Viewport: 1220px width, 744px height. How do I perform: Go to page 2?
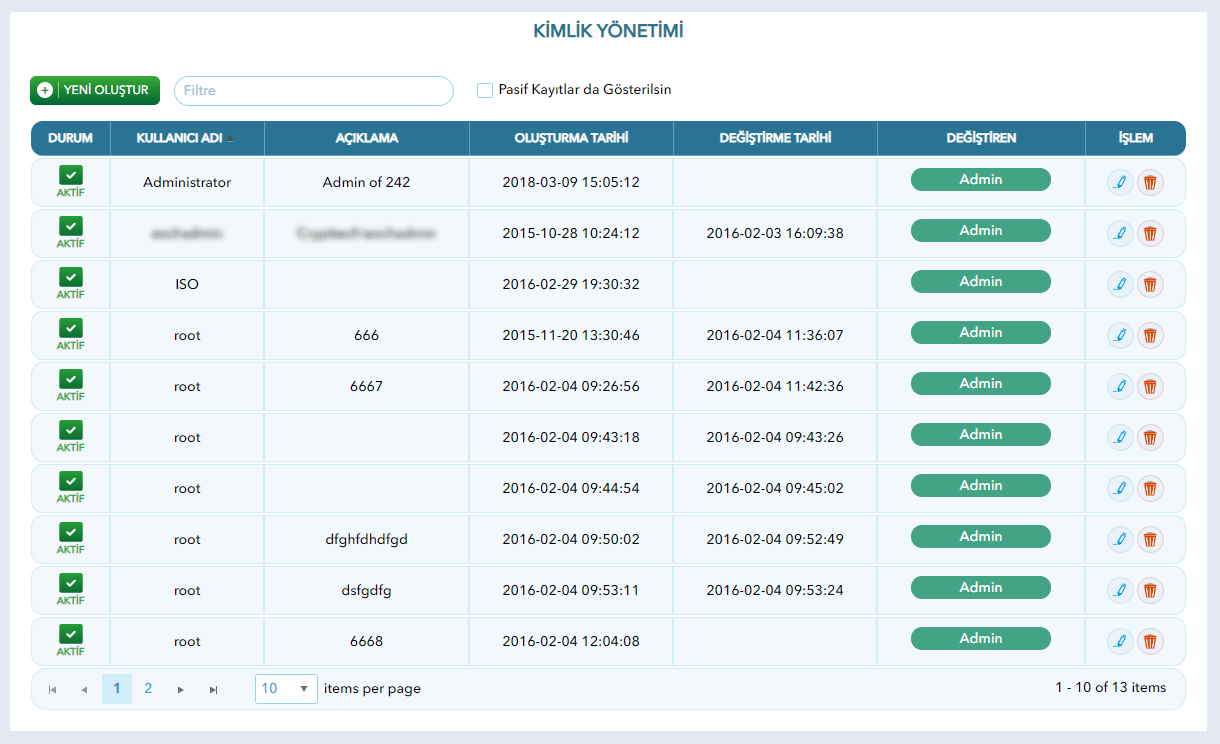[x=148, y=689]
